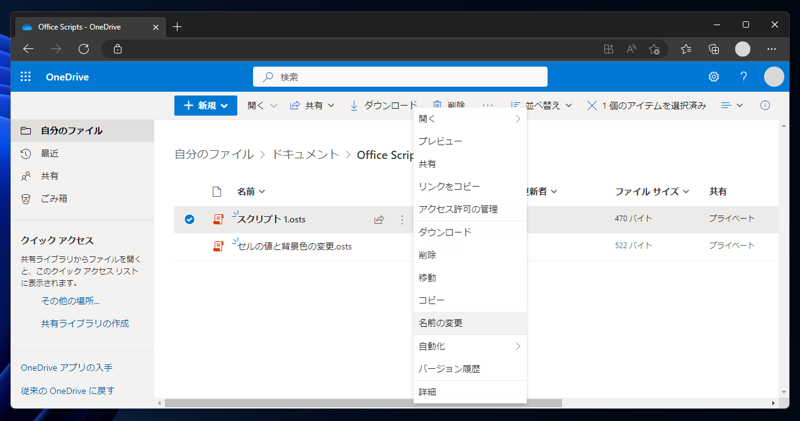The width and height of the screenshot is (800, 421).
Task: Open the view options dropdown
Action: [732, 106]
